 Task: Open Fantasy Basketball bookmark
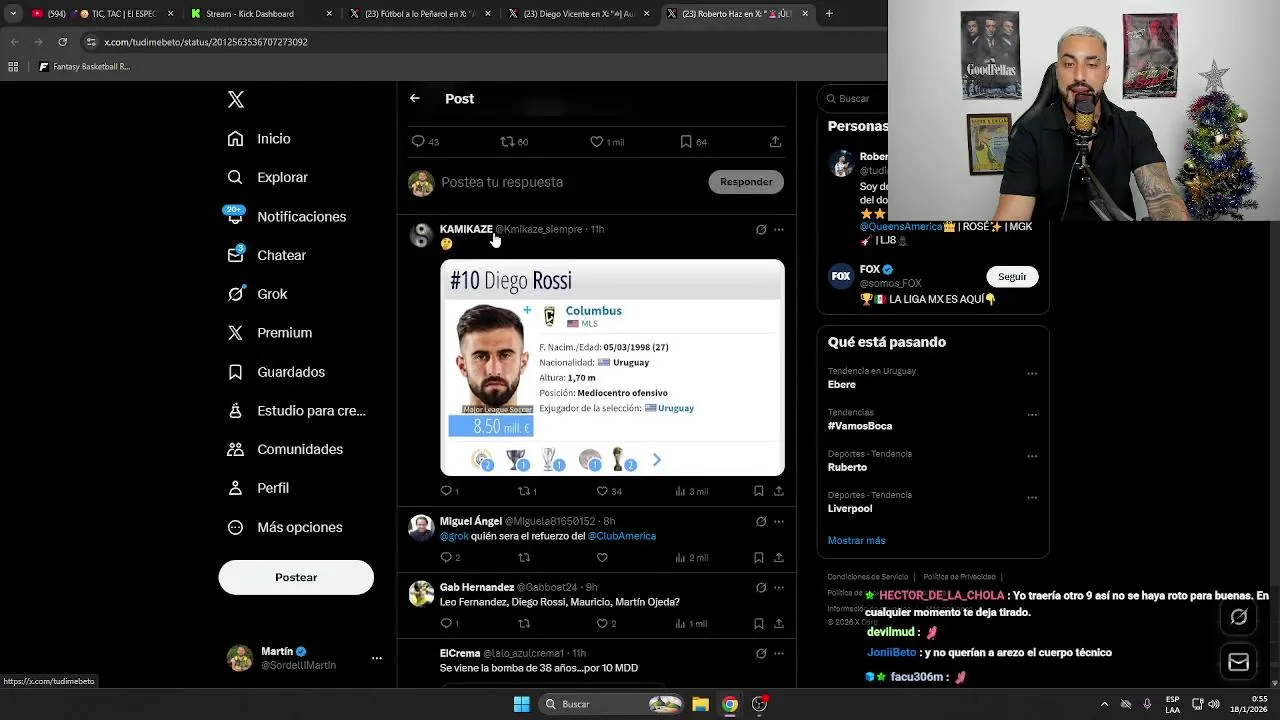tap(84, 67)
